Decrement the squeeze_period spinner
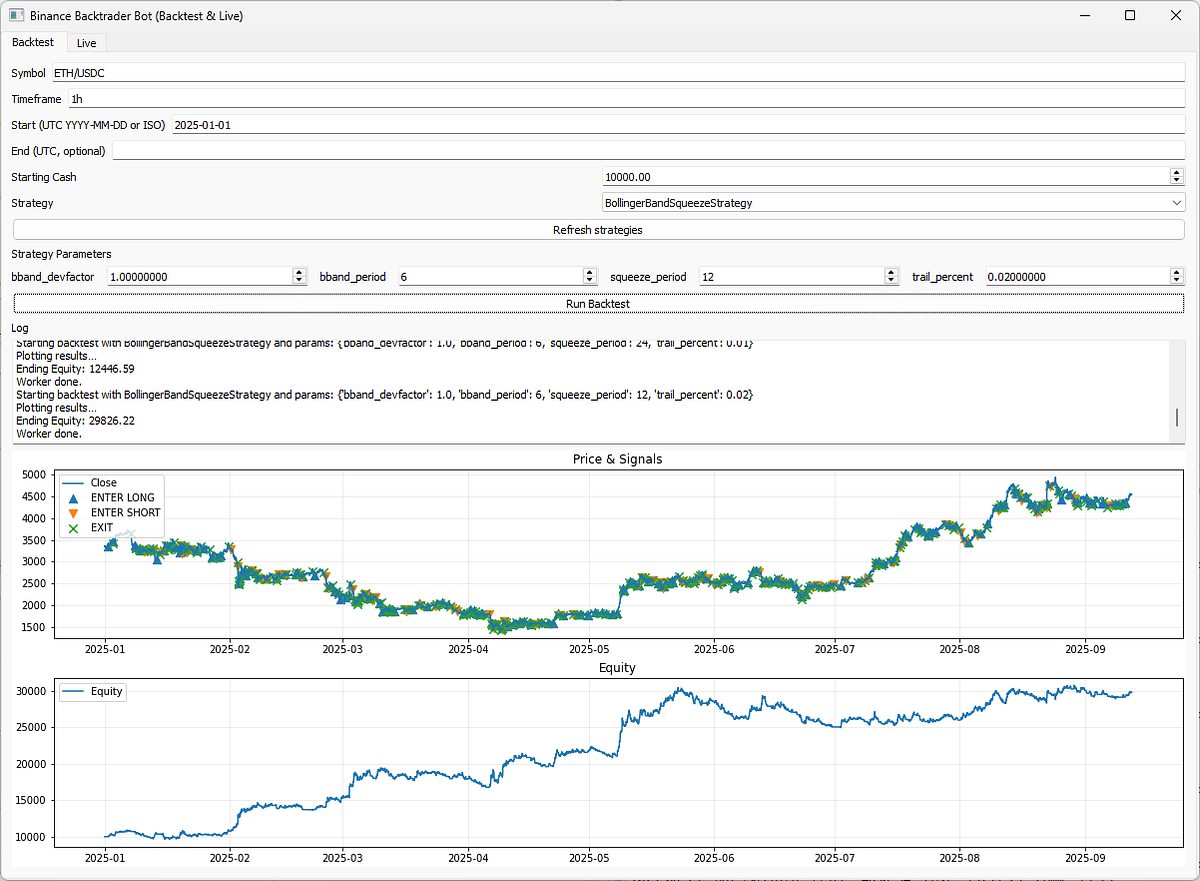 (x=891, y=281)
